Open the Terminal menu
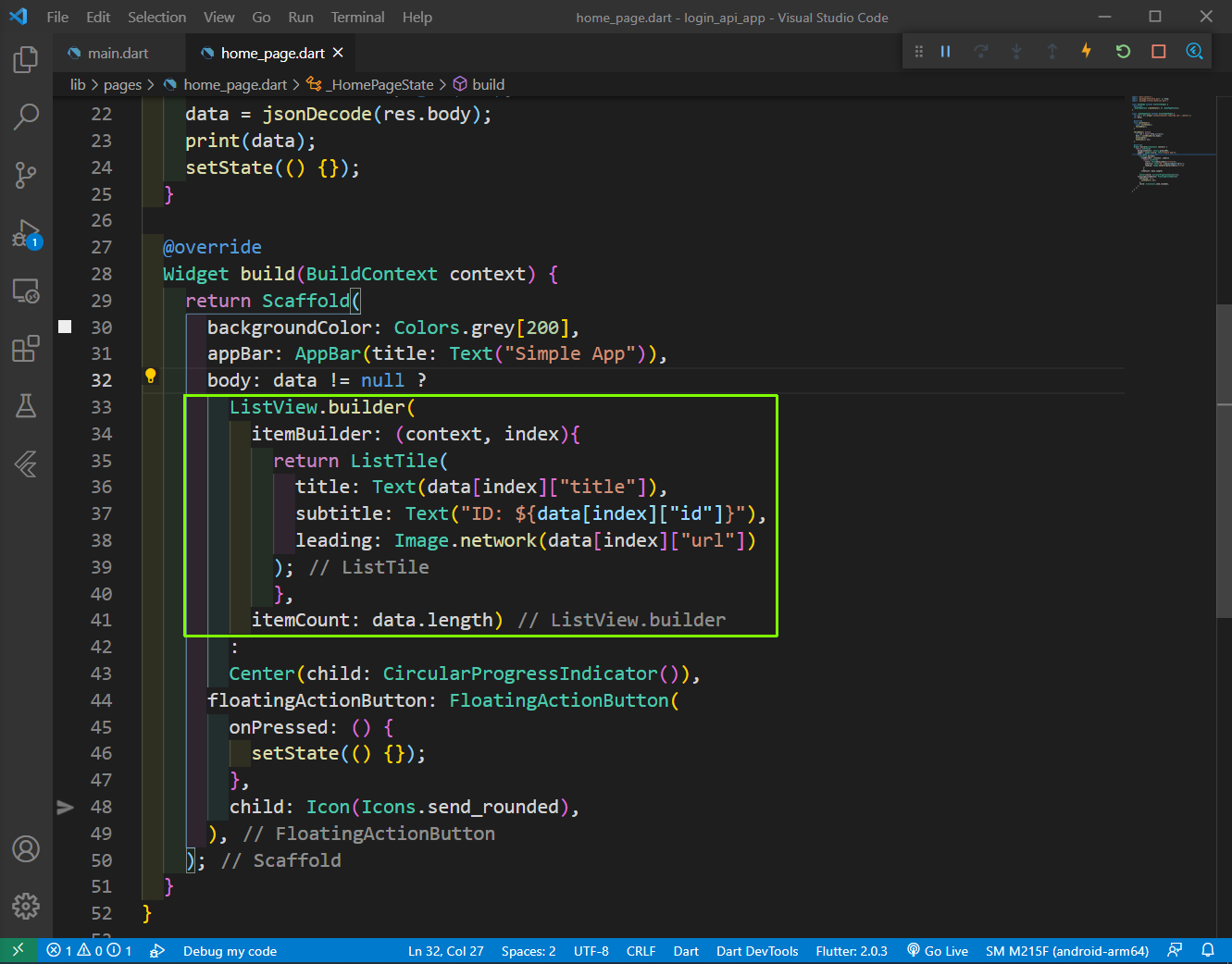 pos(357,17)
